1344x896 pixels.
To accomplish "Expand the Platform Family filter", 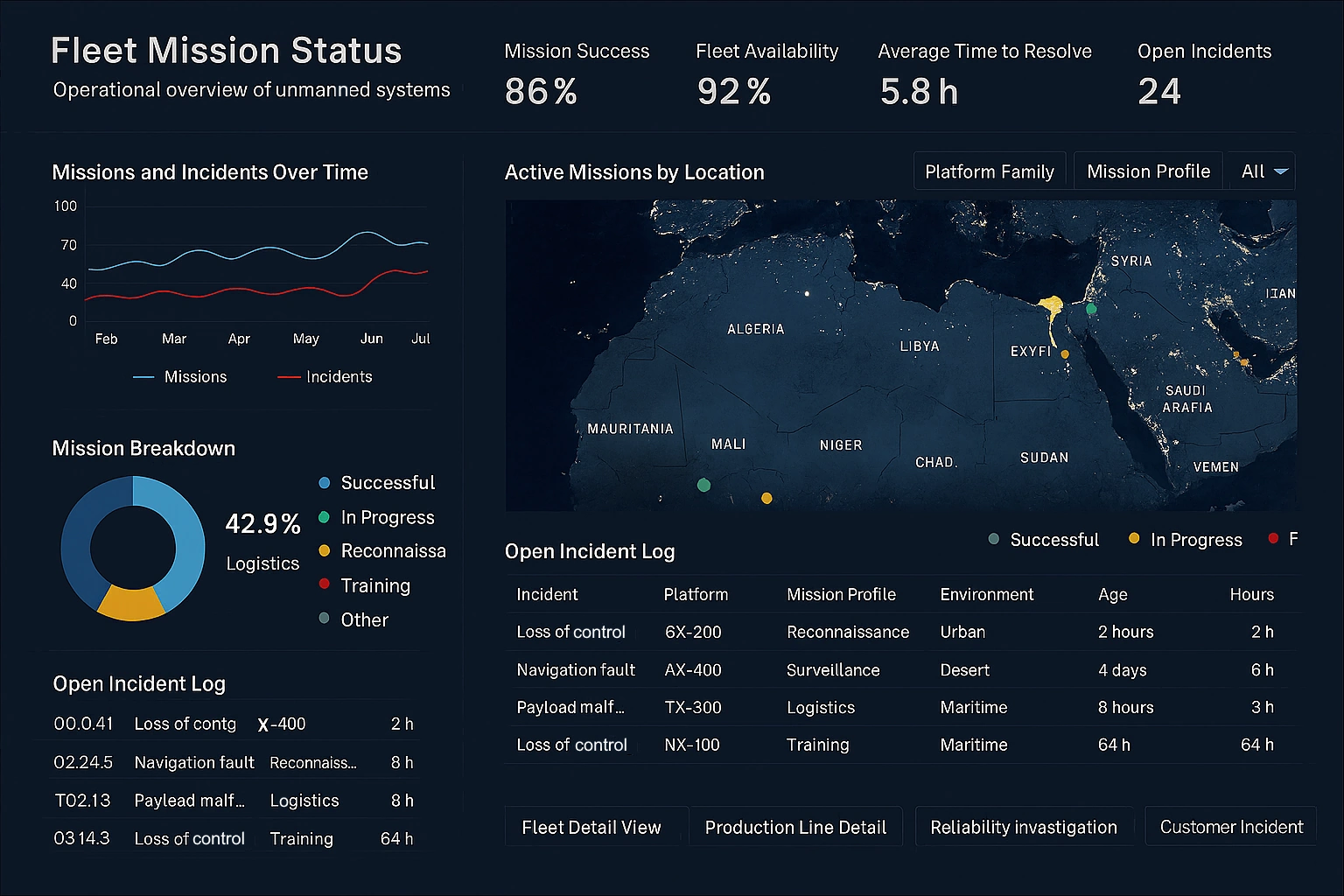I will (990, 171).
